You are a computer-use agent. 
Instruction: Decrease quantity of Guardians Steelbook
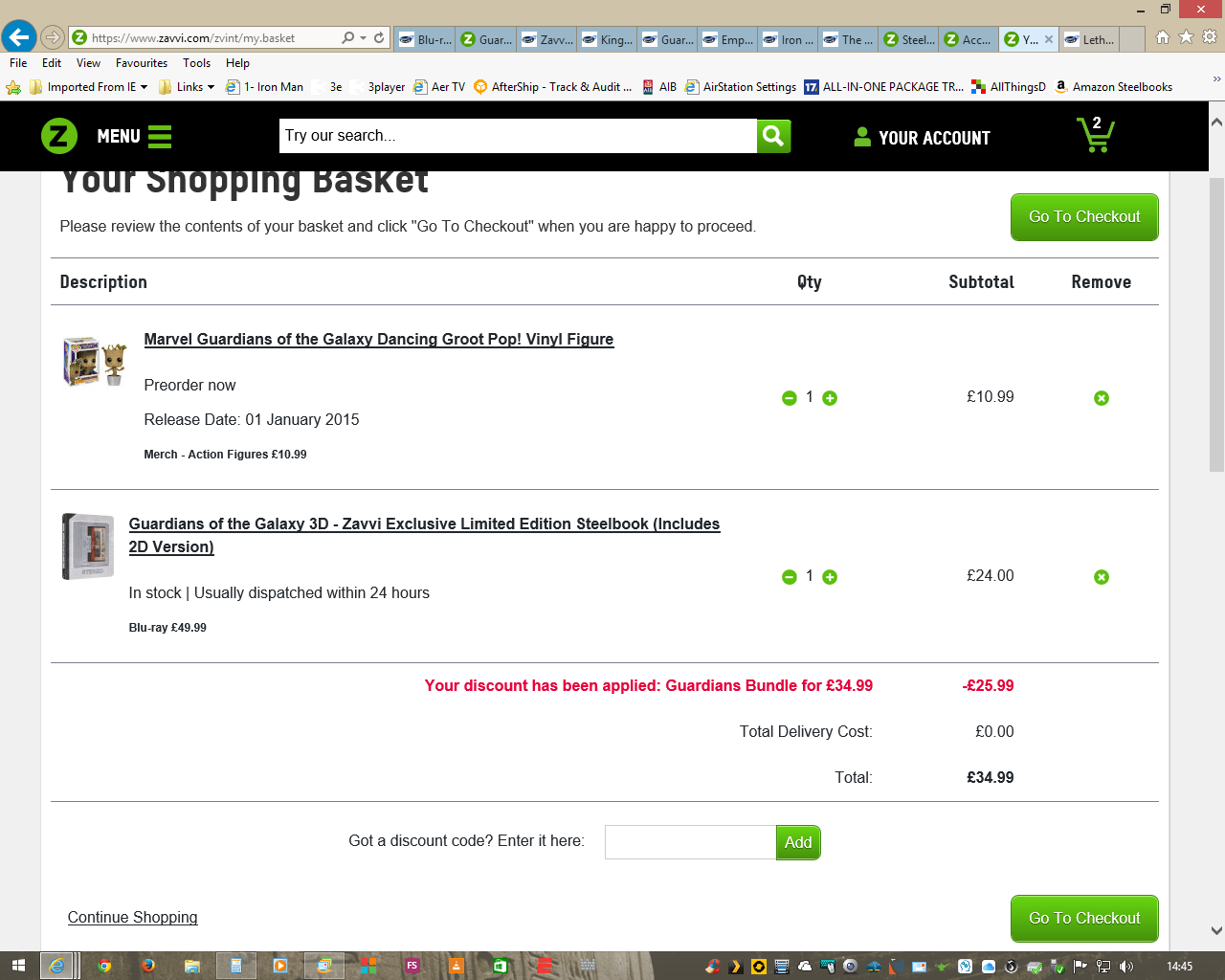(790, 577)
